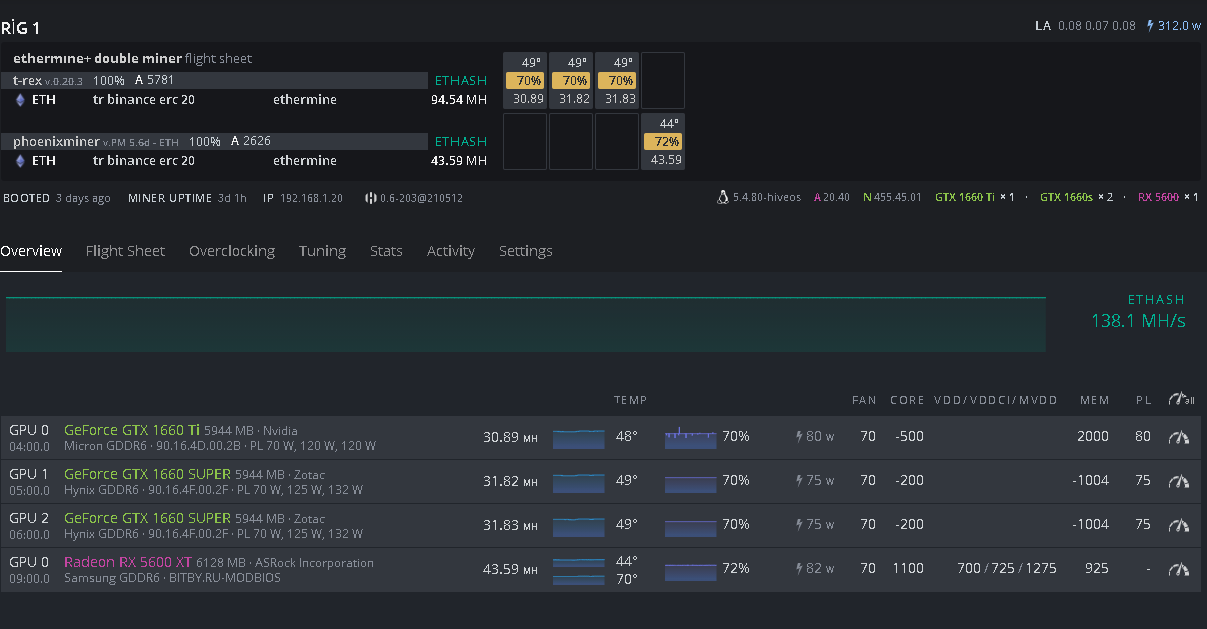Select the Settings tab

[526, 251]
